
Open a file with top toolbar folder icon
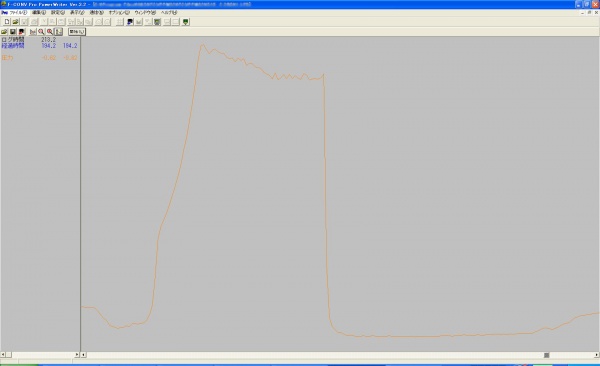tap(15, 22)
